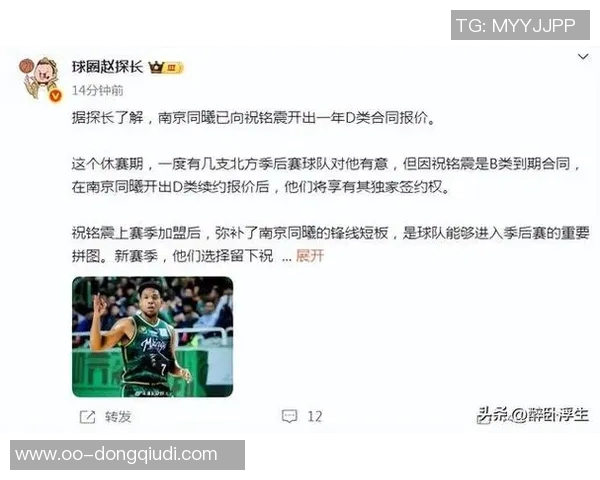The height and width of the screenshot is (480, 600).
Task: Click the orange verified V badge
Action: pos(55,95)
